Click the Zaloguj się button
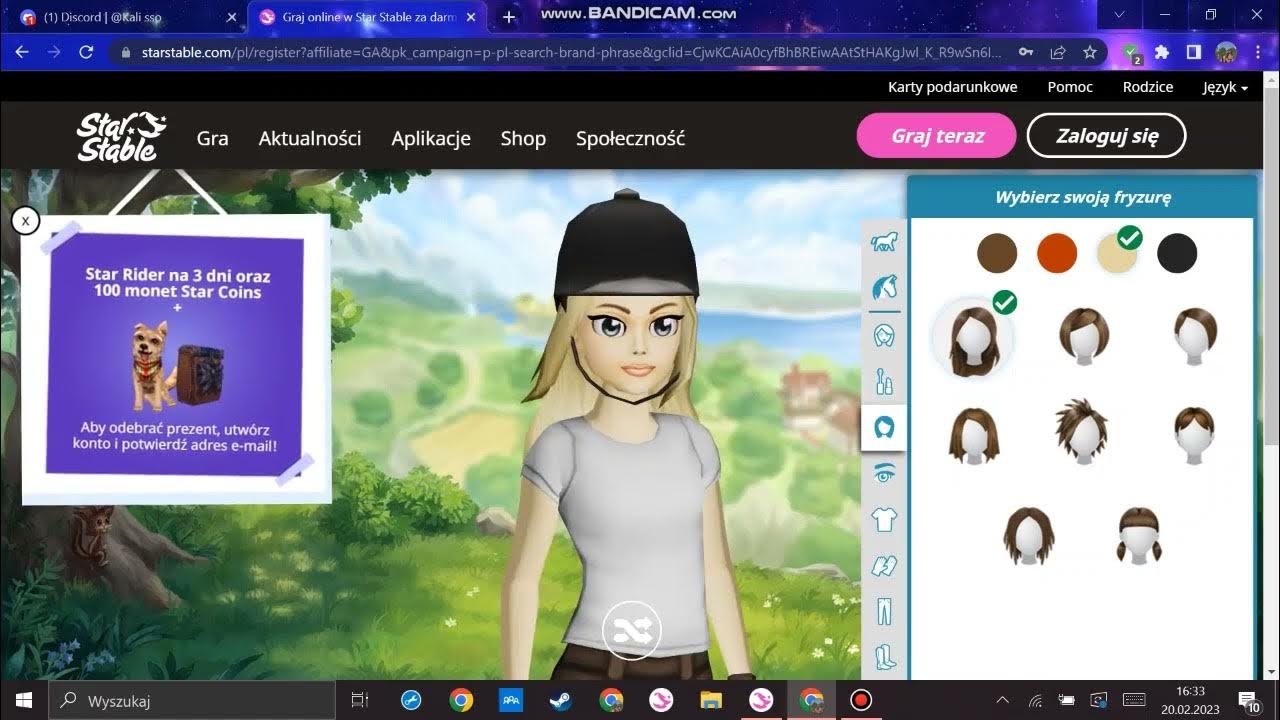Viewport: 1280px width, 720px height. [1107, 136]
